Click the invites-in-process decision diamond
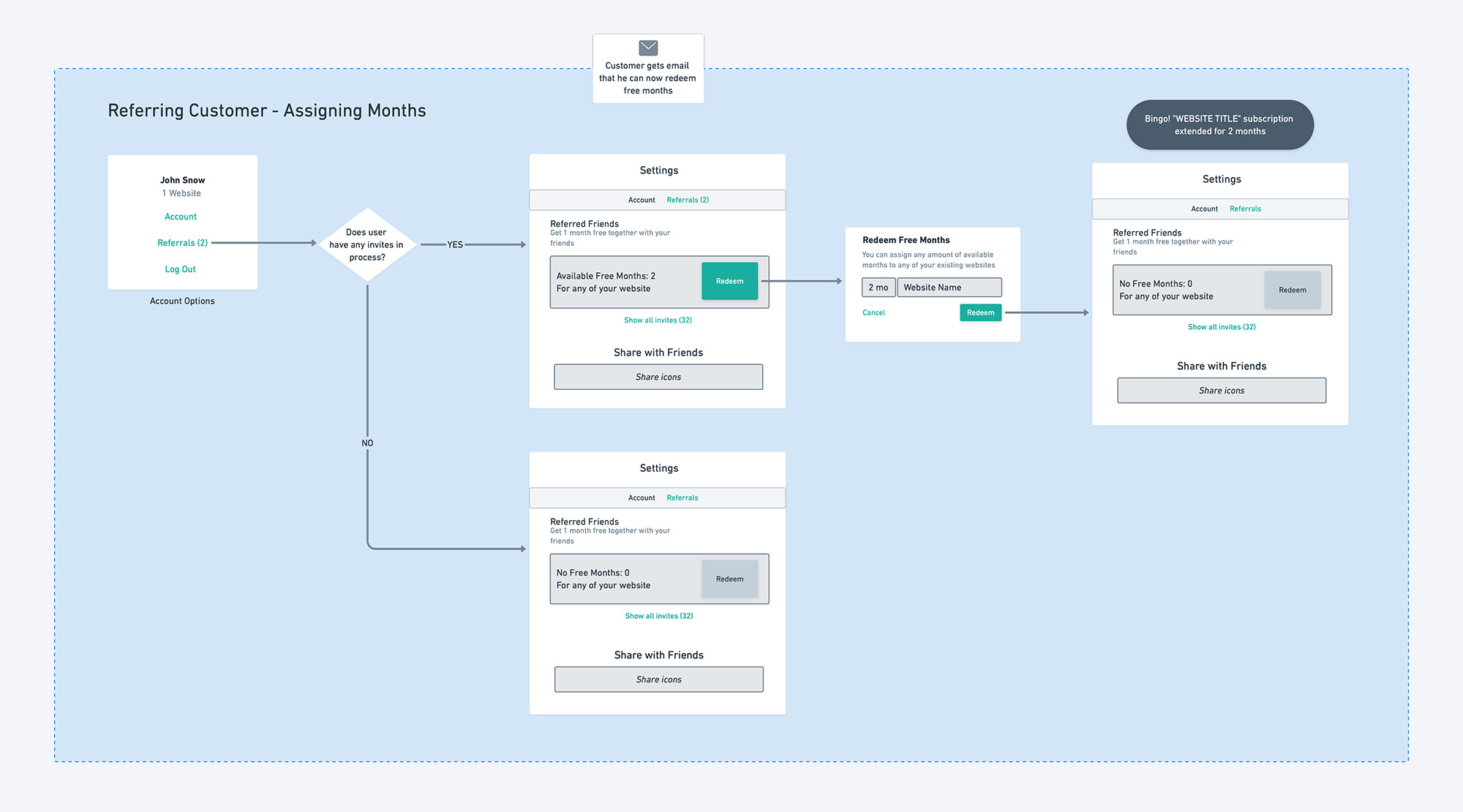 click(367, 245)
